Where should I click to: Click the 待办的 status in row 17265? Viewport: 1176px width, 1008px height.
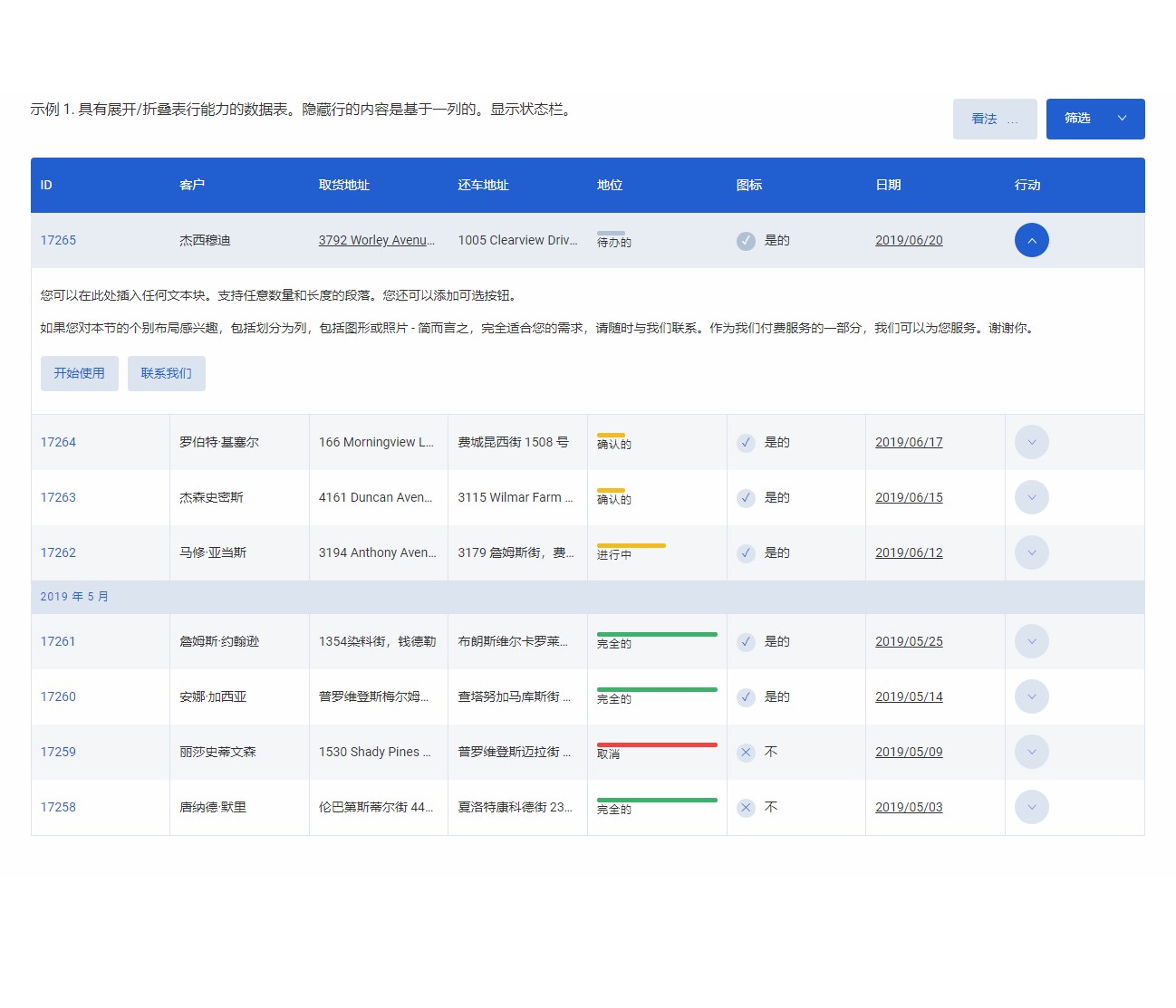(x=614, y=243)
